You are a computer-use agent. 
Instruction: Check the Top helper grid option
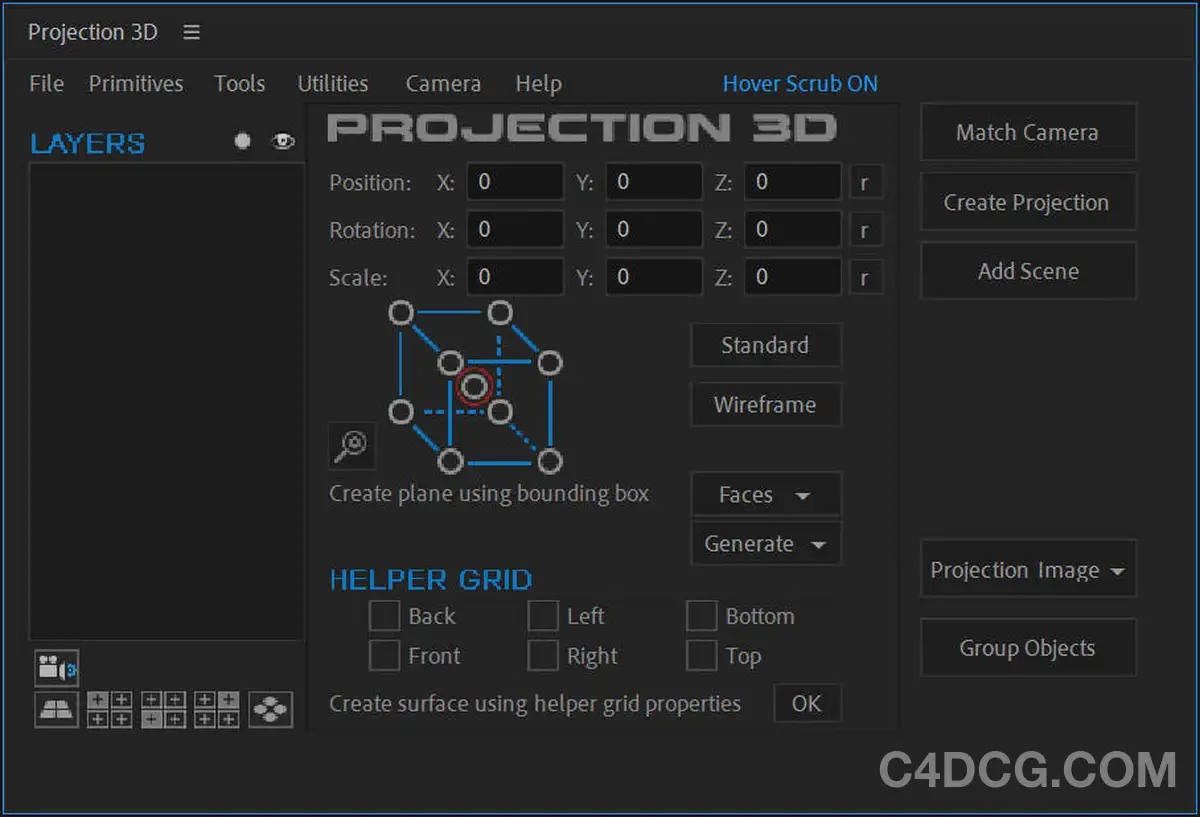701,655
